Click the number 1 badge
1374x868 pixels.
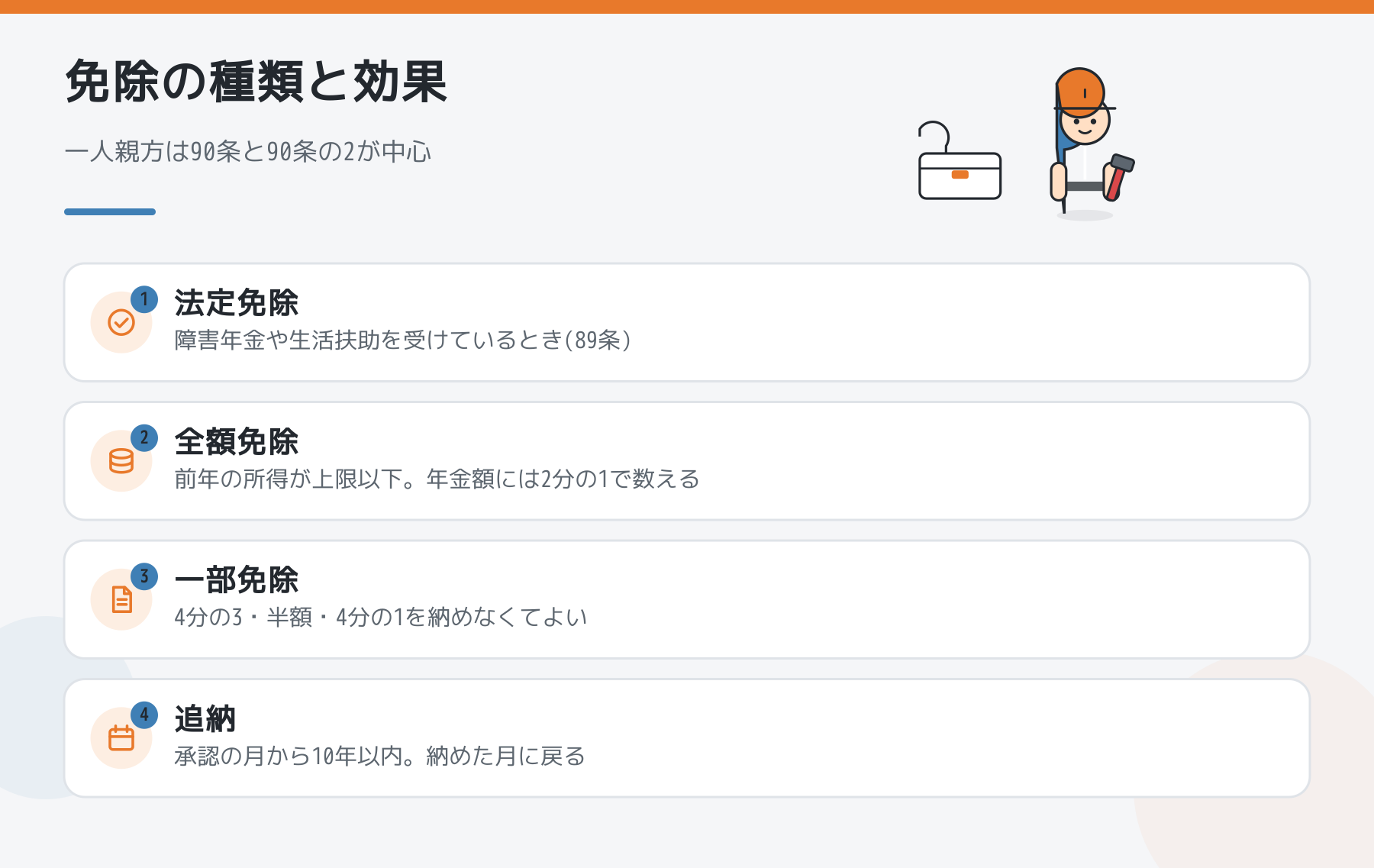click(144, 299)
